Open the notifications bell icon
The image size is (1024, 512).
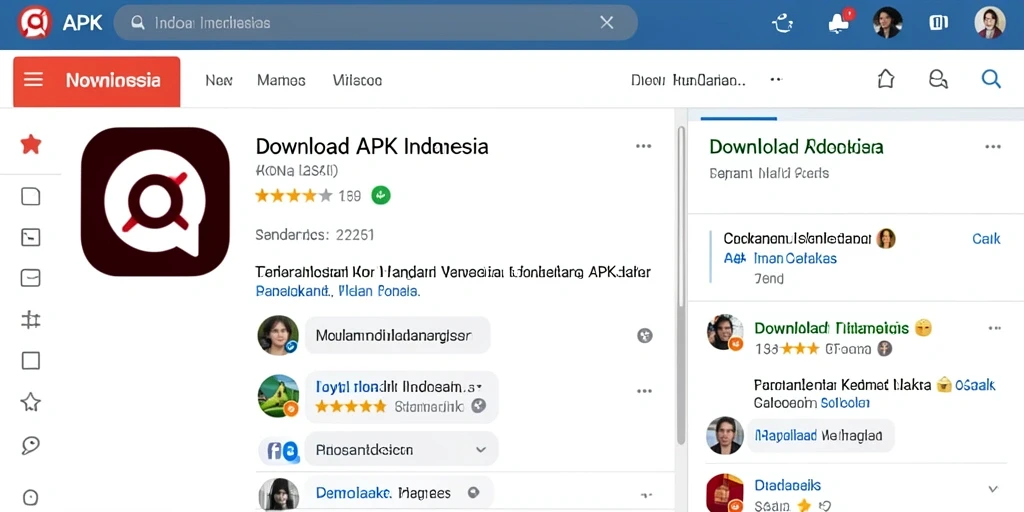(x=839, y=23)
